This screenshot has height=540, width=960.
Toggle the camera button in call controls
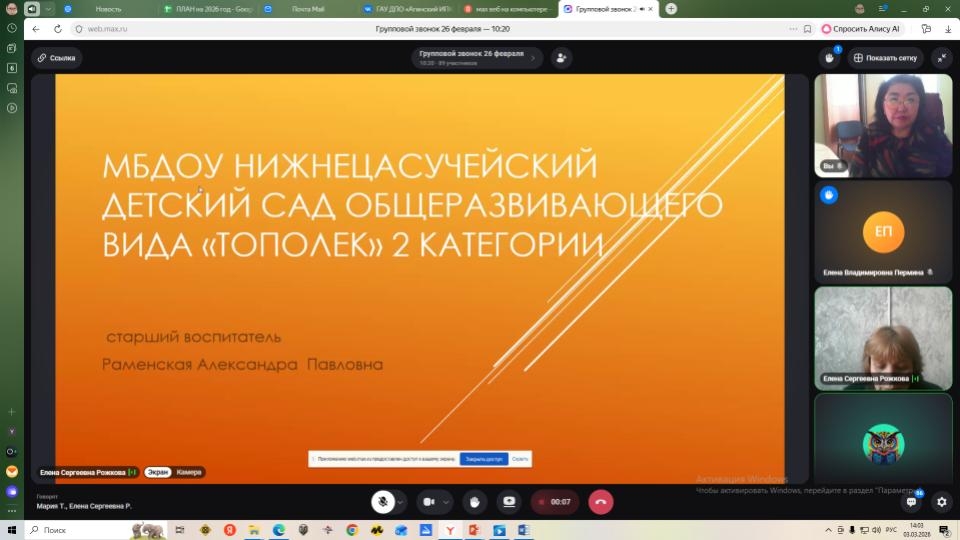(429, 502)
